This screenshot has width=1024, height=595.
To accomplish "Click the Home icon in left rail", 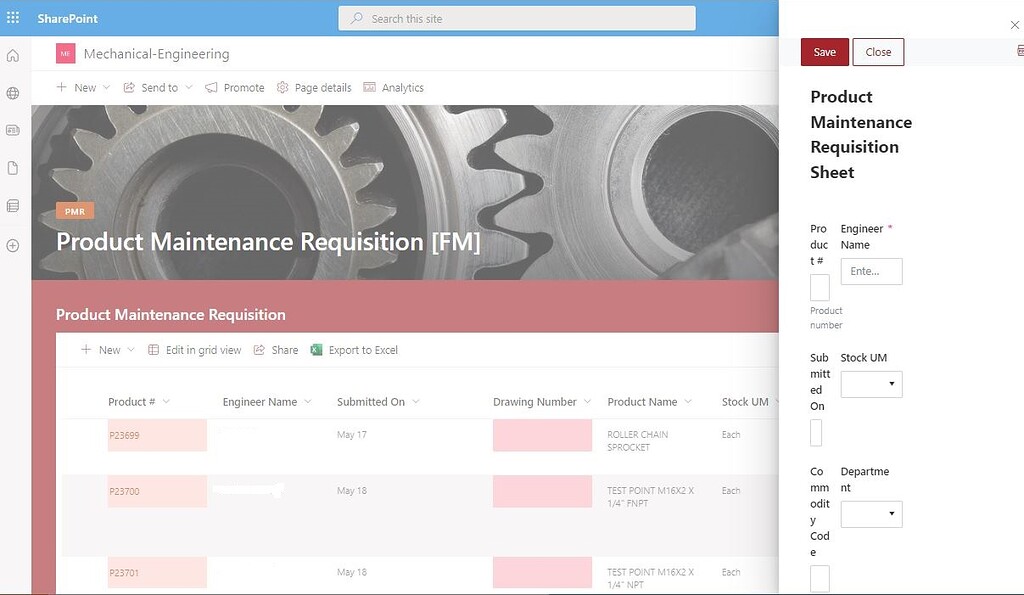I will 13,56.
